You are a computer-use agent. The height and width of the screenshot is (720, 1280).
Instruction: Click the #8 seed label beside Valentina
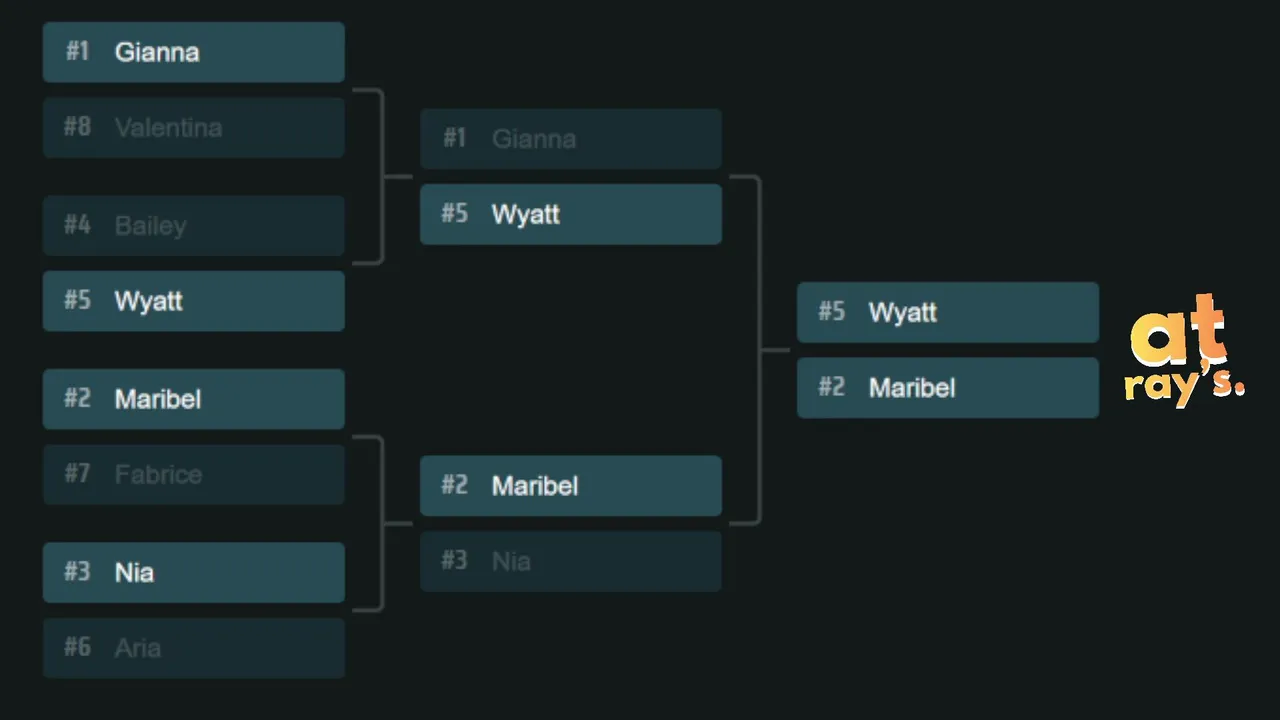pos(77,127)
